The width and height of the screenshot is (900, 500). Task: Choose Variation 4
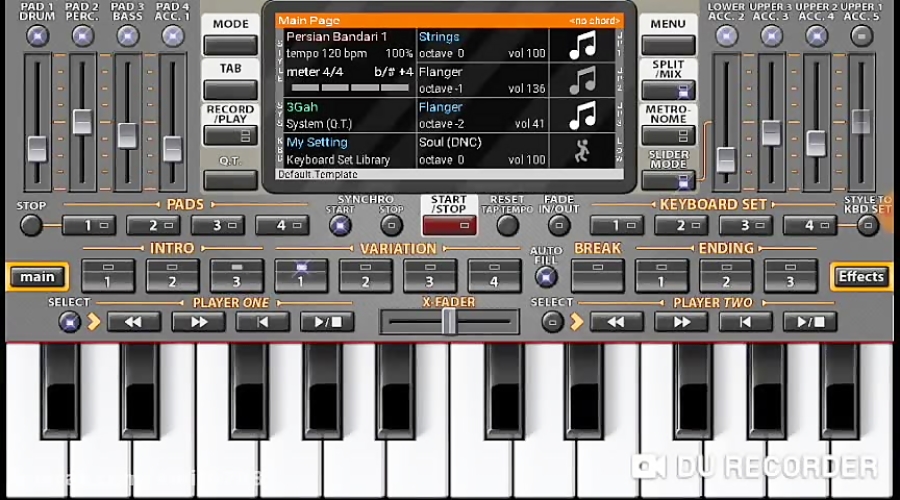click(494, 276)
